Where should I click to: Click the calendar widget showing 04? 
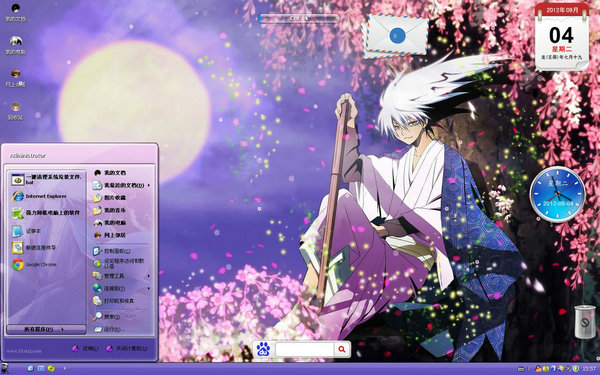pos(562,36)
